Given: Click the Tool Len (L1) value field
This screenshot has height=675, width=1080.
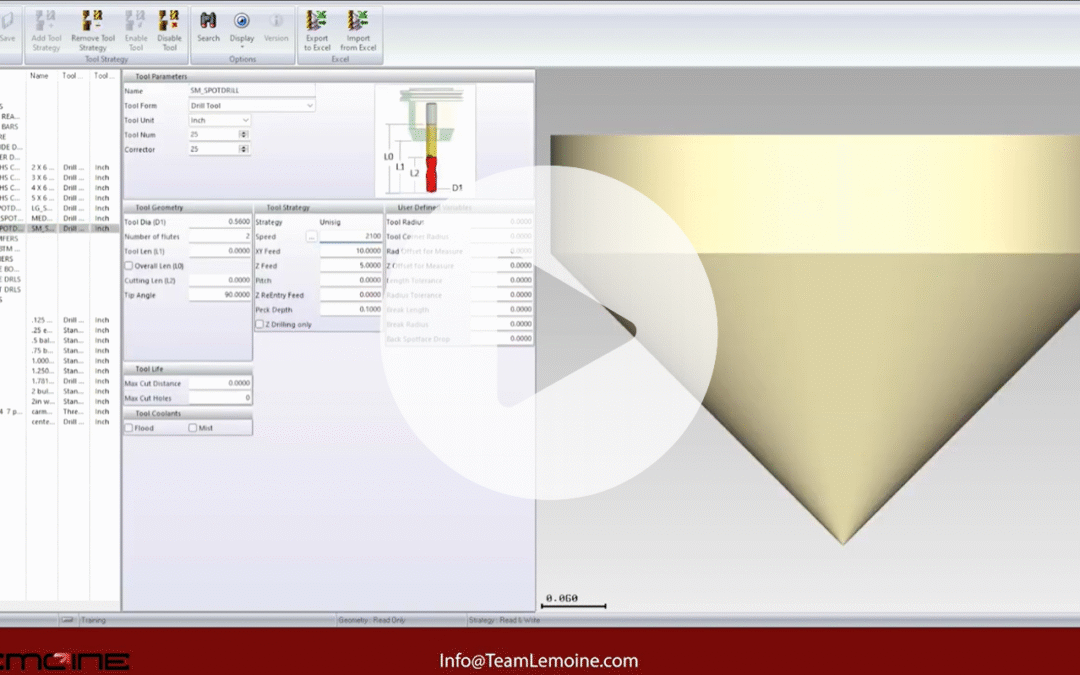Looking at the screenshot, I should 220,251.
